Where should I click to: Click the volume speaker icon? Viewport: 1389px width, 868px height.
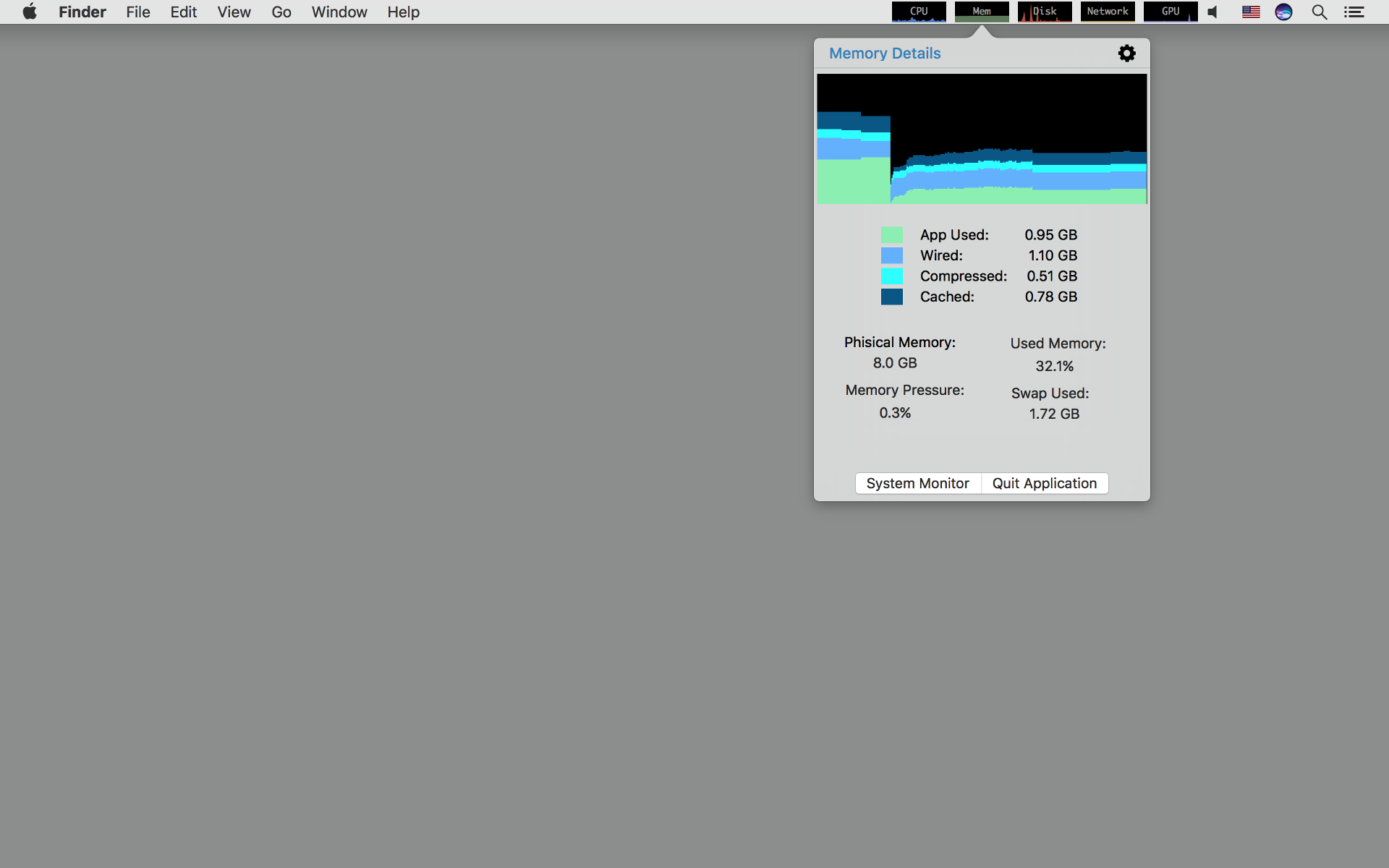(1213, 12)
